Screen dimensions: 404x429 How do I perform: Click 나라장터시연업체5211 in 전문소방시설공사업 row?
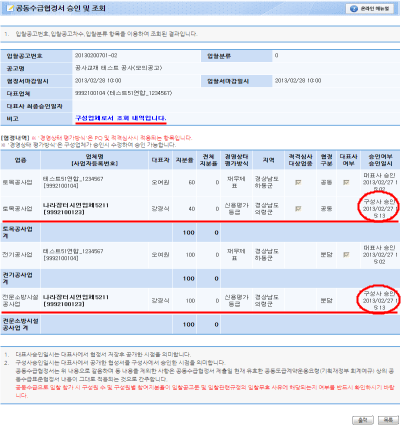(76, 297)
